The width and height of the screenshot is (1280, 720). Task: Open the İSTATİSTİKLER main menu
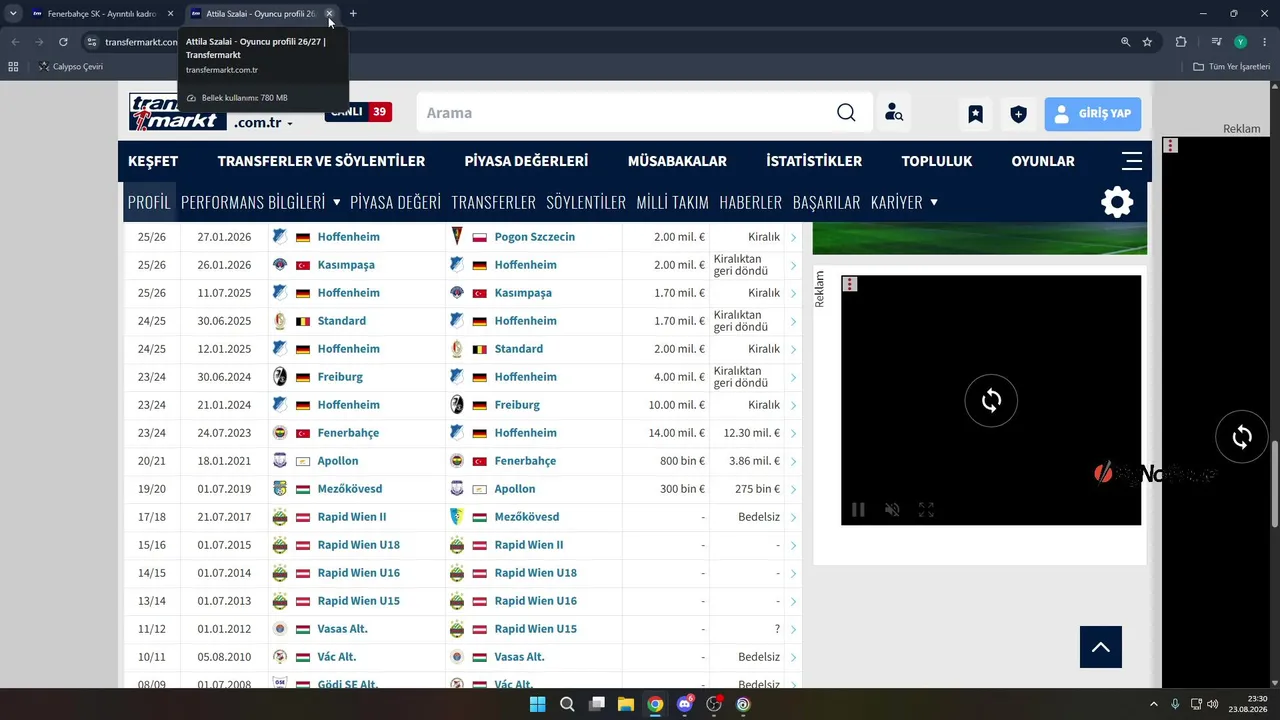pyautogui.click(x=814, y=161)
